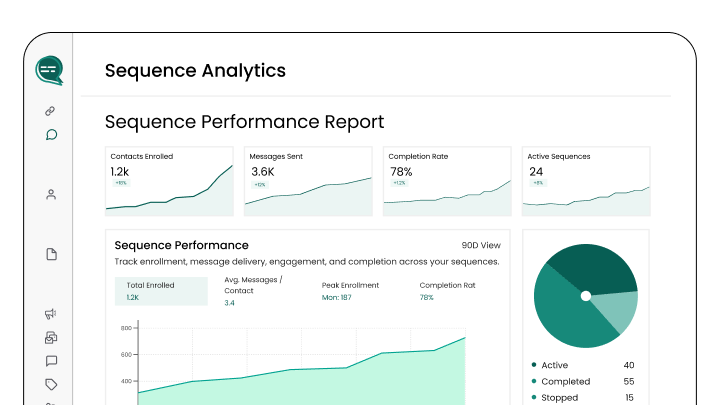Open the megaphone campaigns icon
The image size is (720, 405).
[x=51, y=314]
